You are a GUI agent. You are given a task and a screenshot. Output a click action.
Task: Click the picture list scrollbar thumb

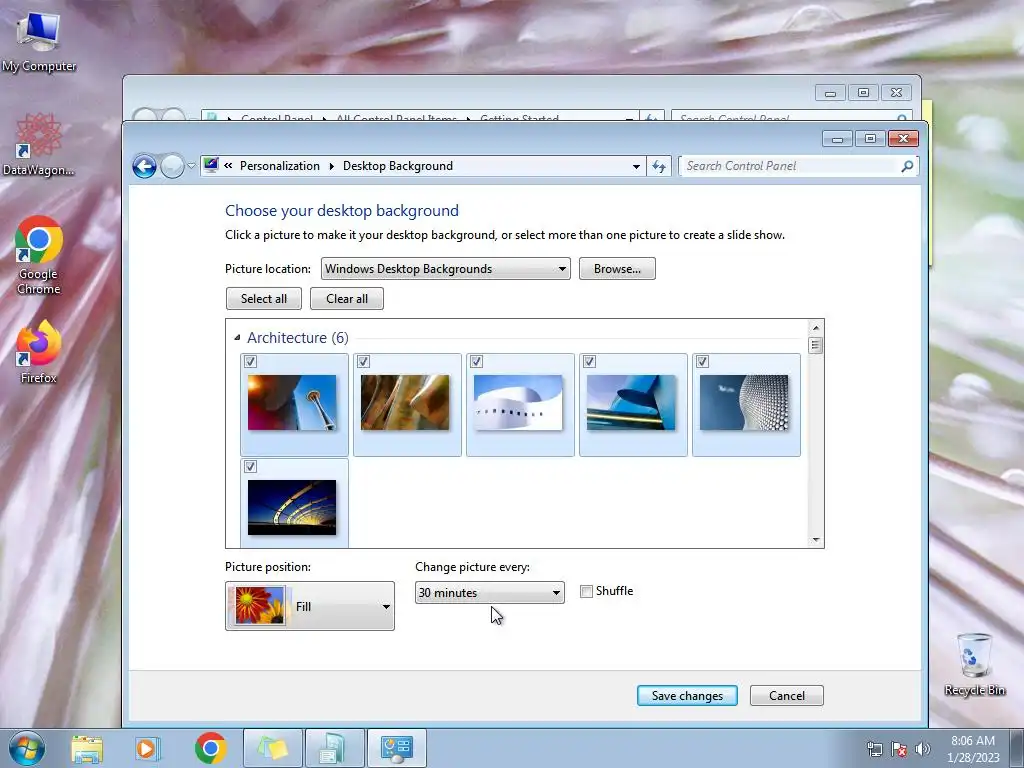pyautogui.click(x=815, y=345)
